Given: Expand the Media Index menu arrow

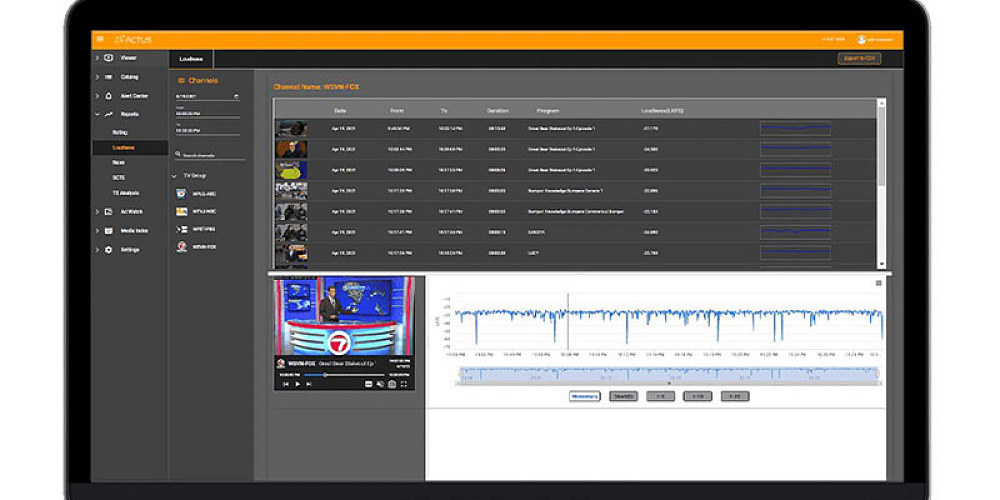Looking at the screenshot, I should 97,231.
